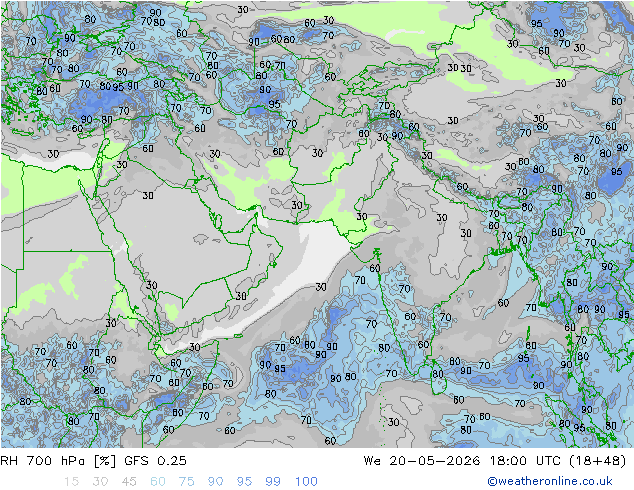Click the RH 700 hPa title text
Image resolution: width=634 pixels, height=490 pixels.
(44, 460)
